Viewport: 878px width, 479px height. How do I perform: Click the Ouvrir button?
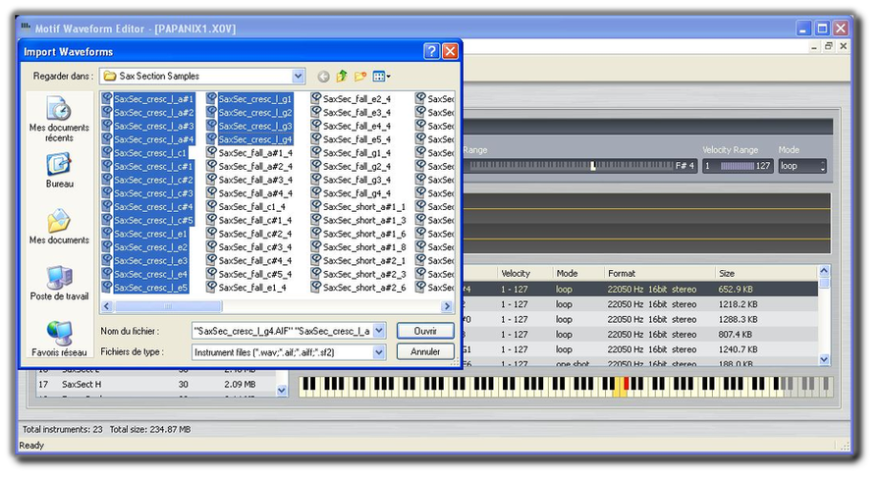coord(425,331)
